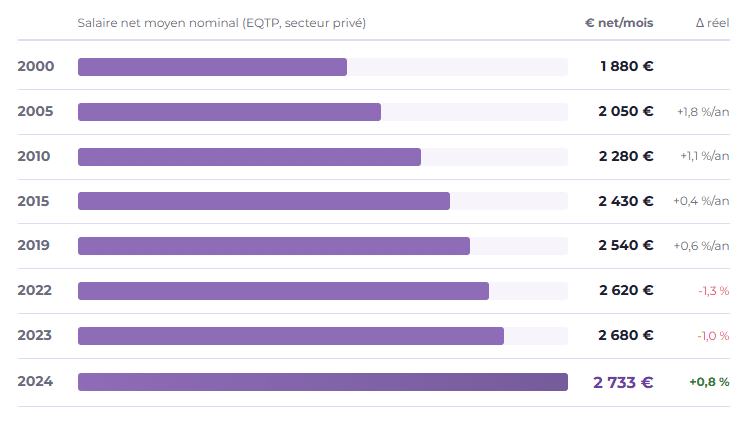This screenshot has height=424, width=751.
Task: Click the full 2024 salary bar
Action: click(x=323, y=382)
